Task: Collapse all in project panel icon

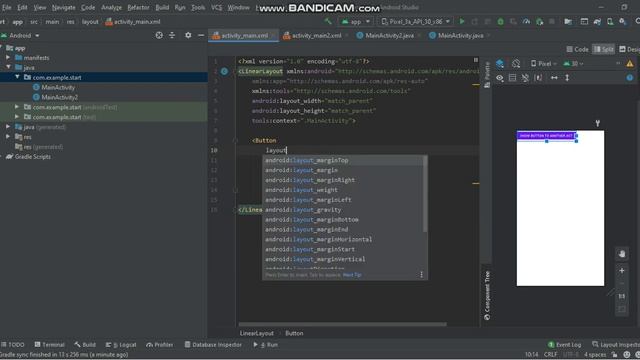Action: (172, 36)
